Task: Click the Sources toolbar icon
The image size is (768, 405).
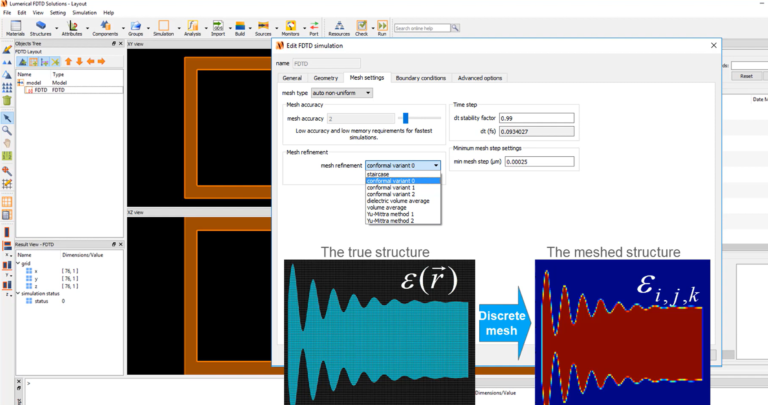Action: 263,28
